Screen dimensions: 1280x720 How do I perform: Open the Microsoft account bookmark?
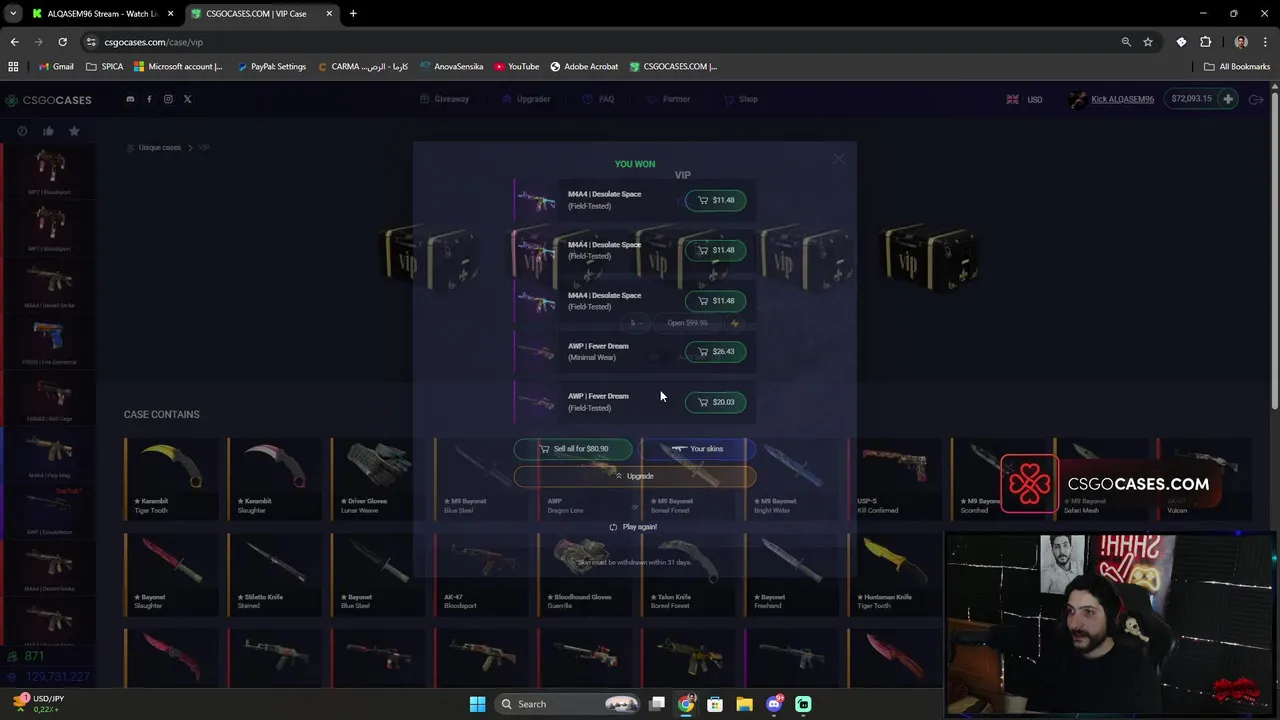point(178,66)
